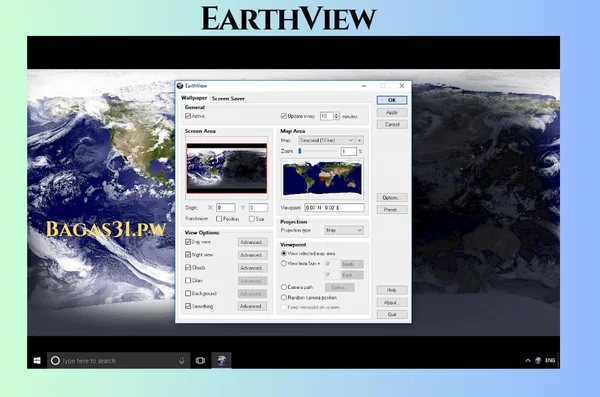600x397 pixels.
Task: Click the Update every minutes spinner arrows
Action: (336, 116)
